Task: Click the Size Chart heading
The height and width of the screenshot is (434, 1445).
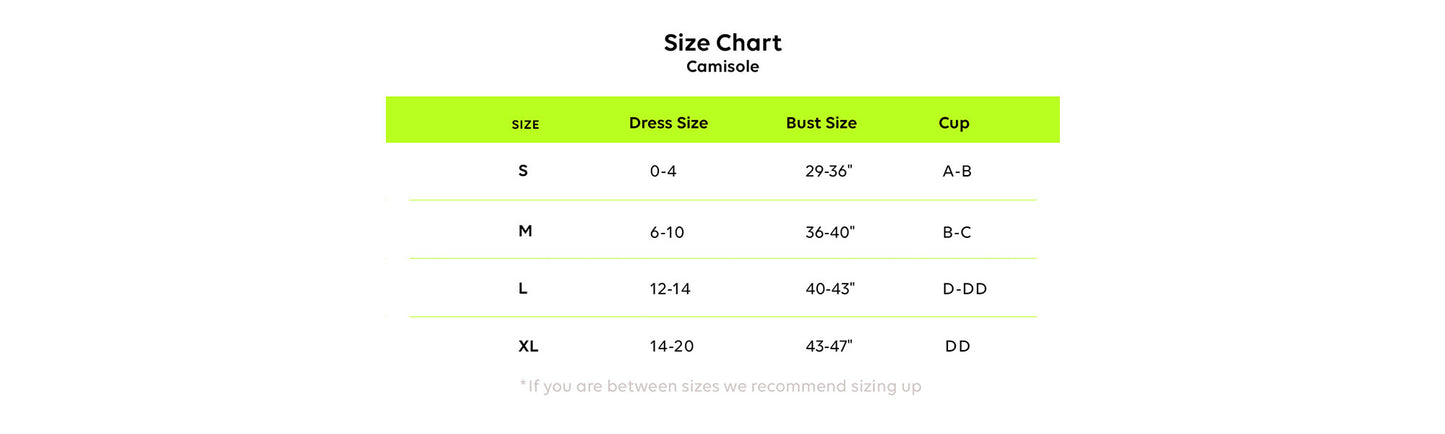Action: coord(722,43)
